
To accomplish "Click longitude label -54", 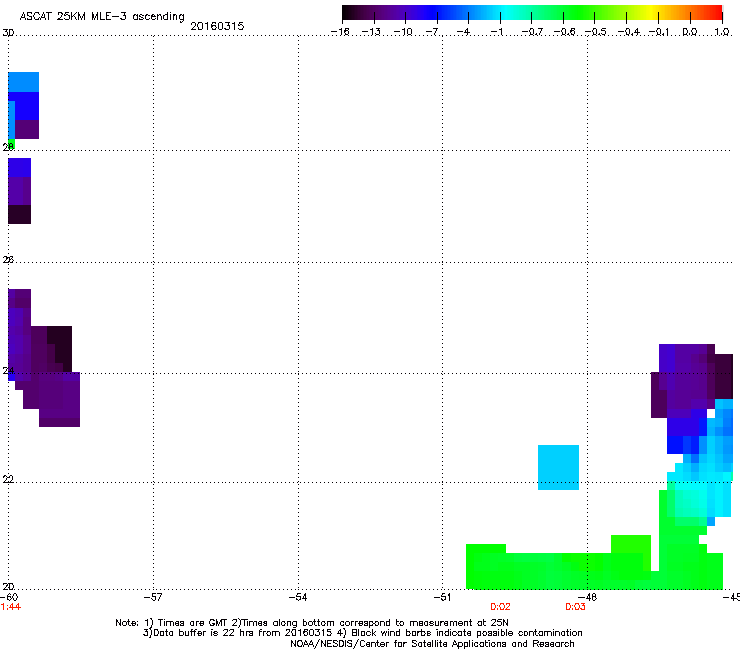I will 298,597.
